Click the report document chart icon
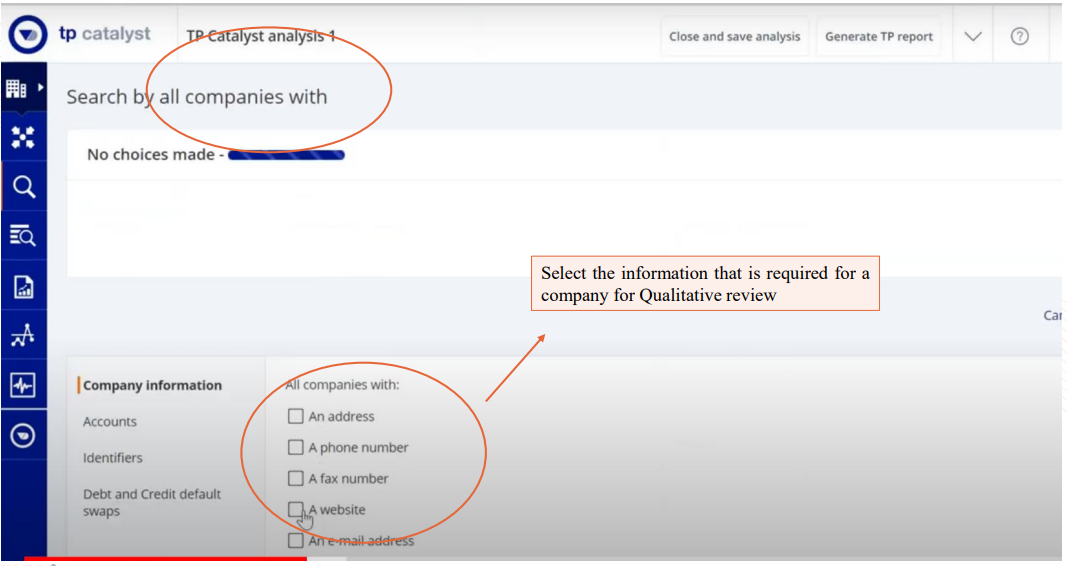Viewport: 1067px width, 566px height. click(23, 287)
